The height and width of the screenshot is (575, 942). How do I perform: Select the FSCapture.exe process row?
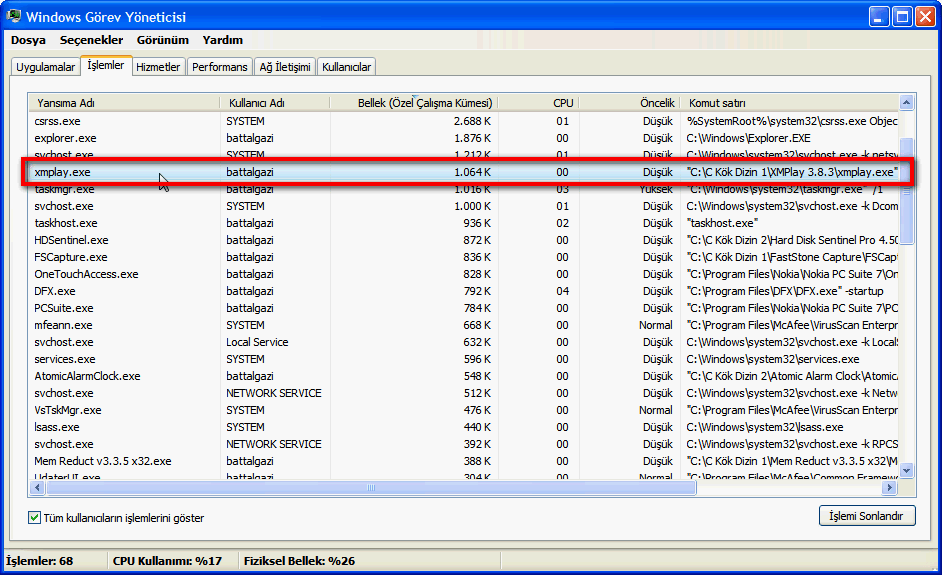(x=464, y=257)
